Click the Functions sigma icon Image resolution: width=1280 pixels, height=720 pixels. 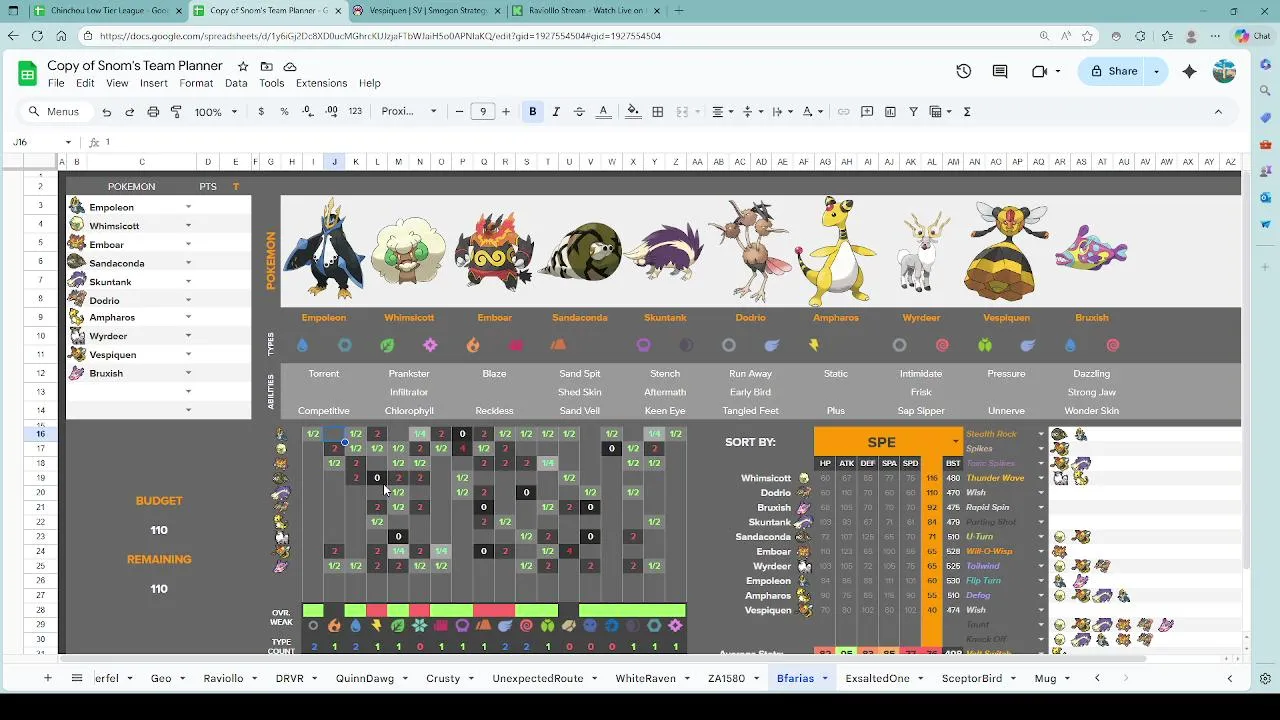(967, 112)
